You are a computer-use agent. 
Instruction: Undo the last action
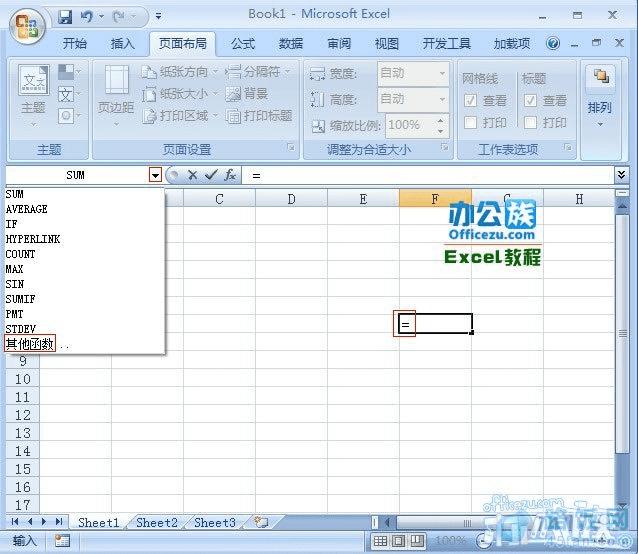pyautogui.click(x=87, y=17)
